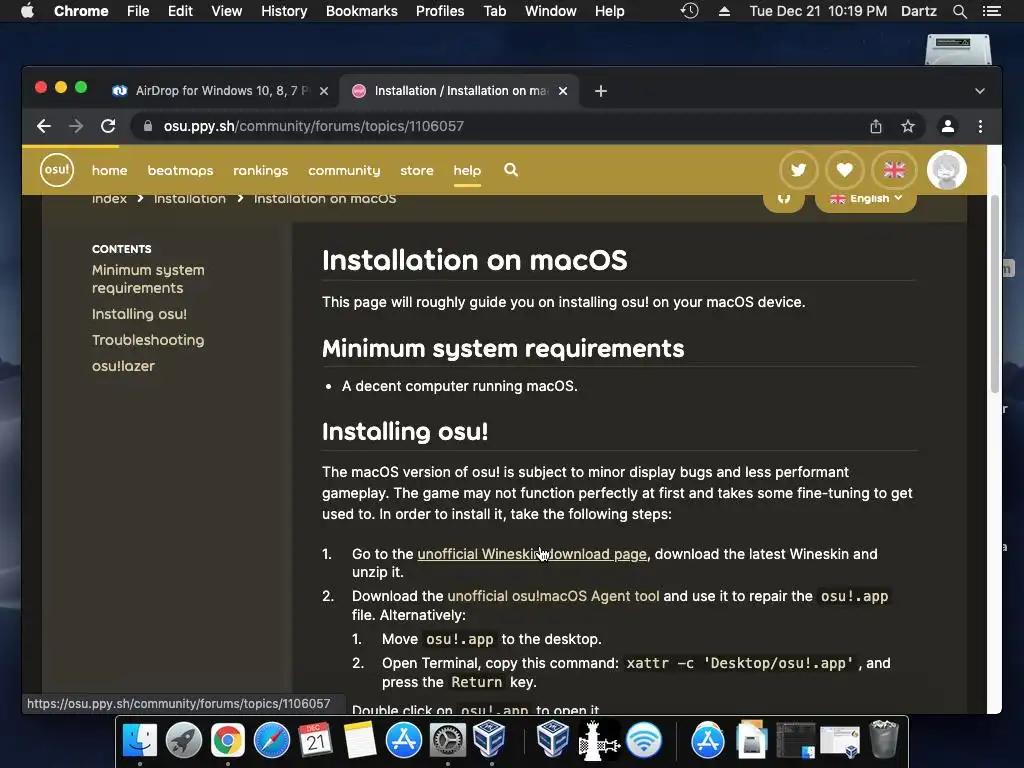Click the eject icon in the menu bar

coord(724,11)
